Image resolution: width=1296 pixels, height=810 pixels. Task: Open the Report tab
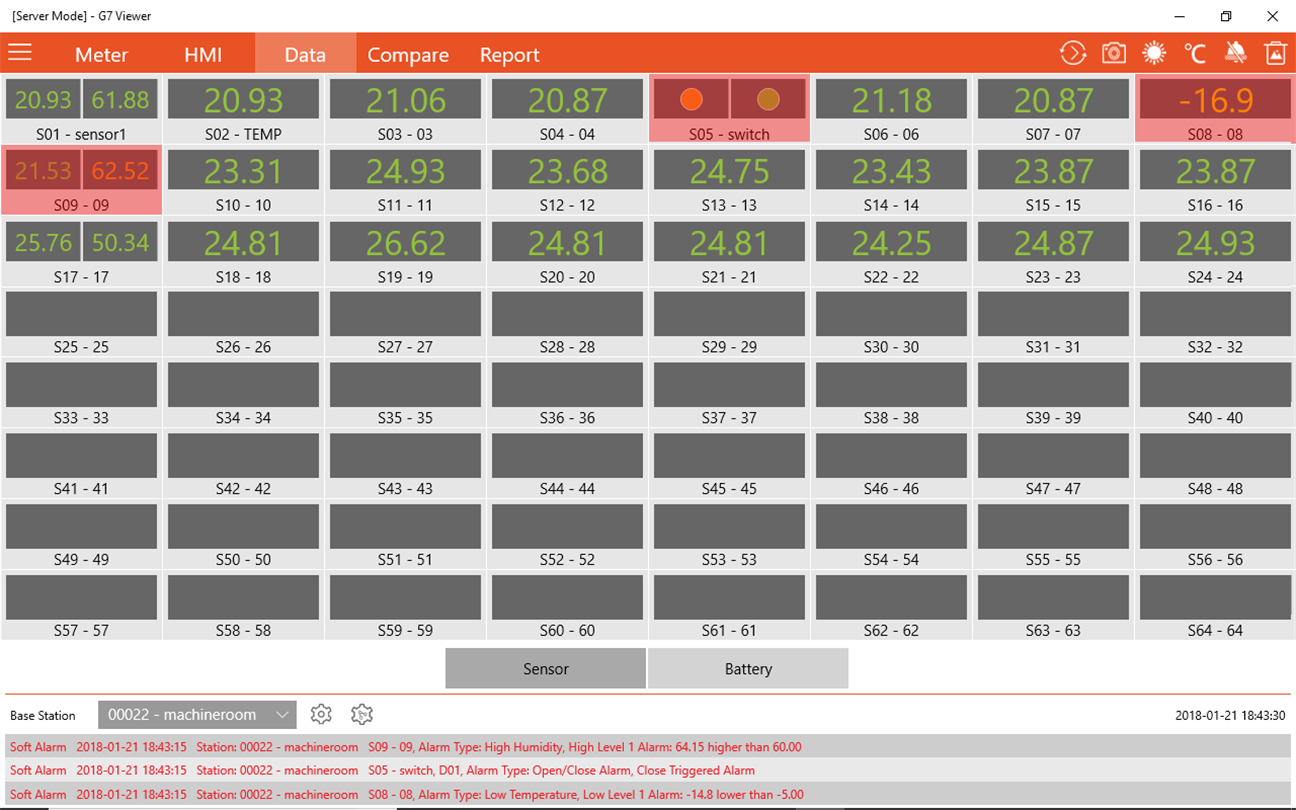pos(509,55)
